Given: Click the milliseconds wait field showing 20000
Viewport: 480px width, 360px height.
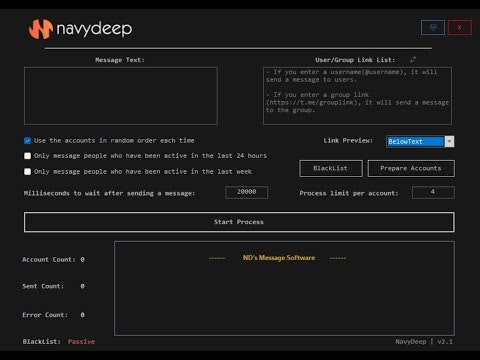Looking at the screenshot, I should click(247, 192).
